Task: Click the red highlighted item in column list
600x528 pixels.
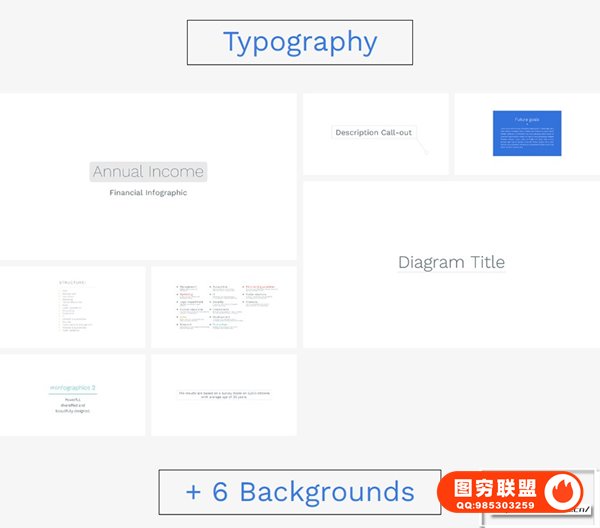Action: pos(258,287)
